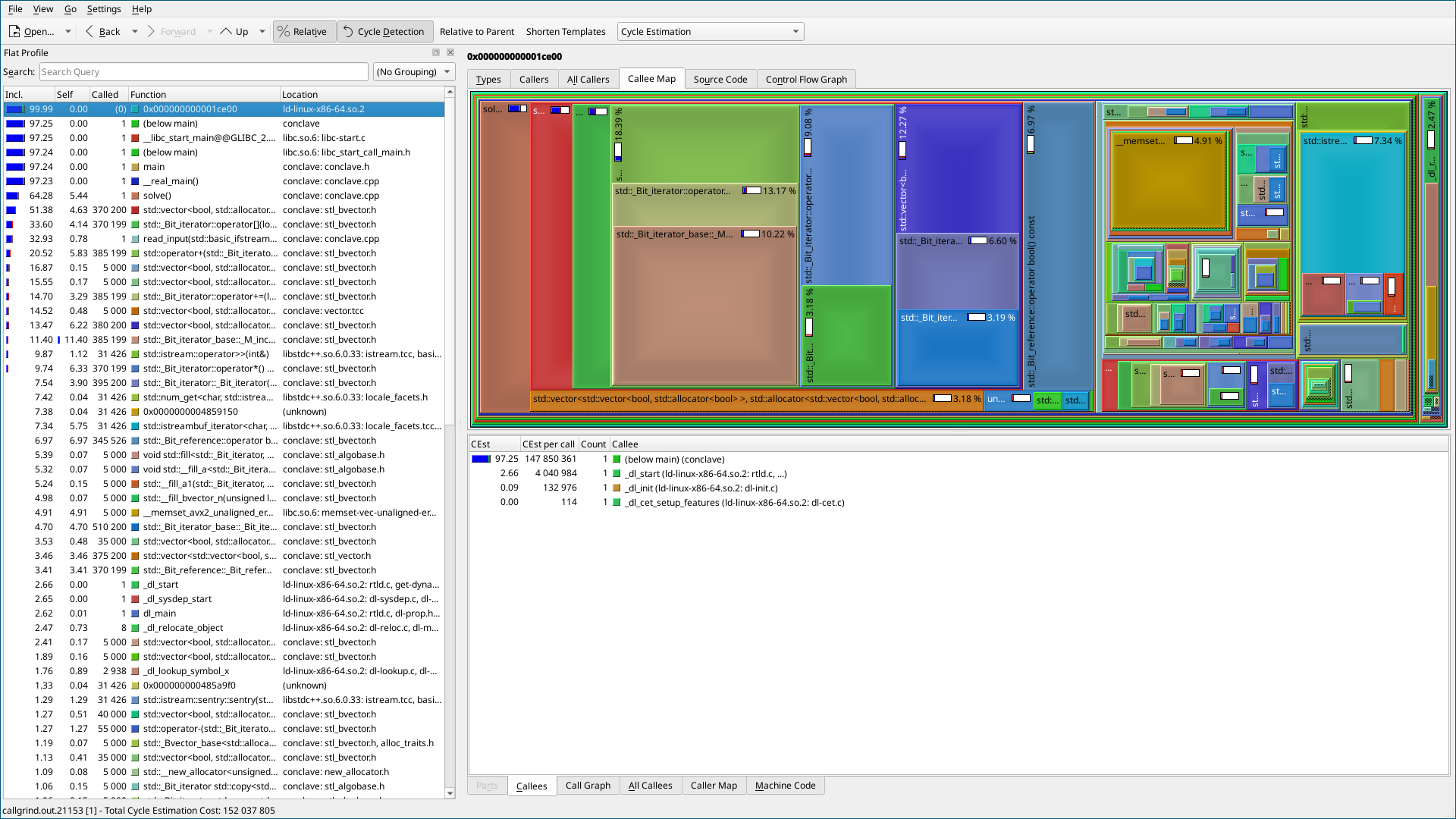Toggle the Relative percentage button

[303, 32]
